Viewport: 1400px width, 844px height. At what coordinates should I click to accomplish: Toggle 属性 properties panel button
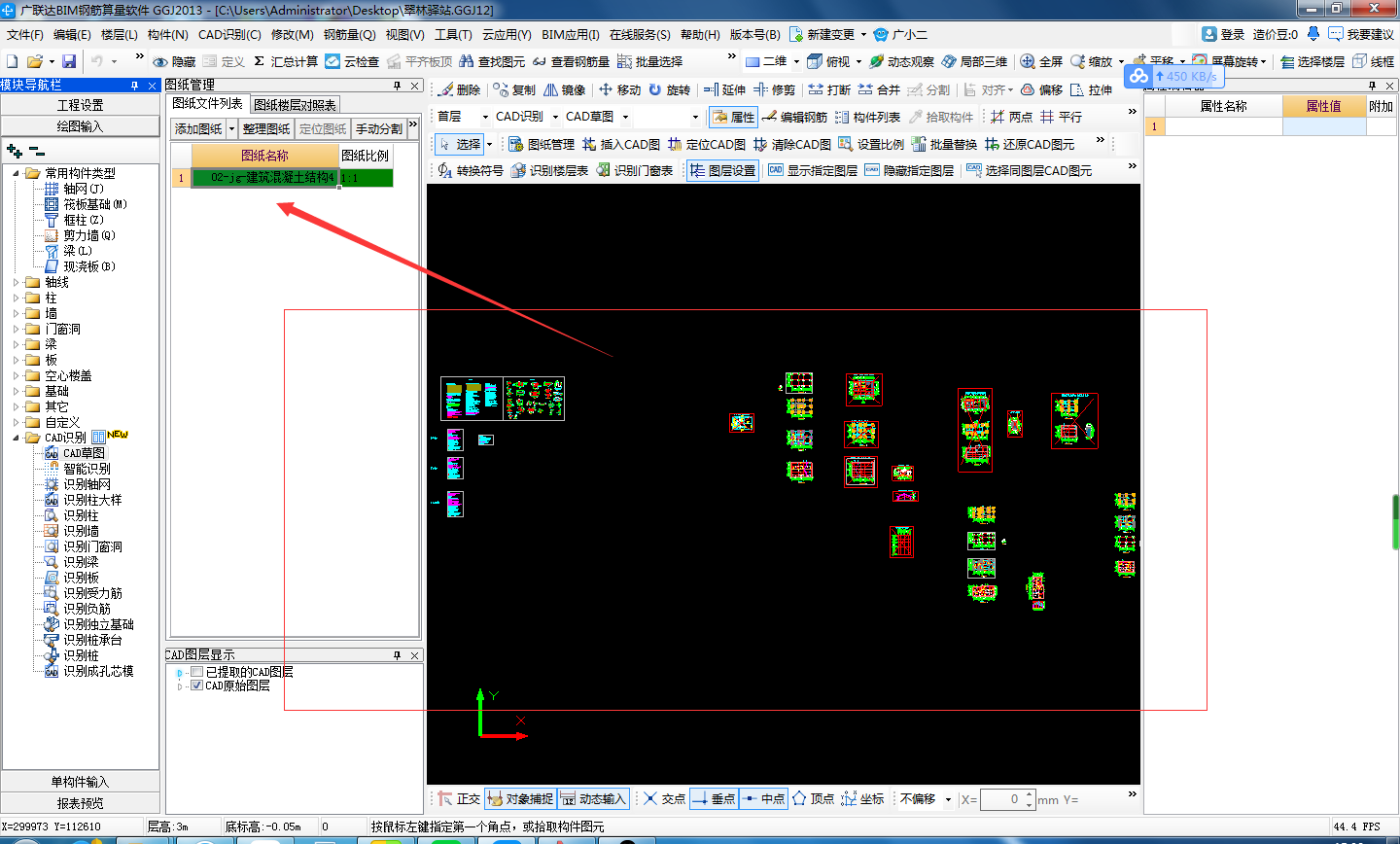(733, 117)
